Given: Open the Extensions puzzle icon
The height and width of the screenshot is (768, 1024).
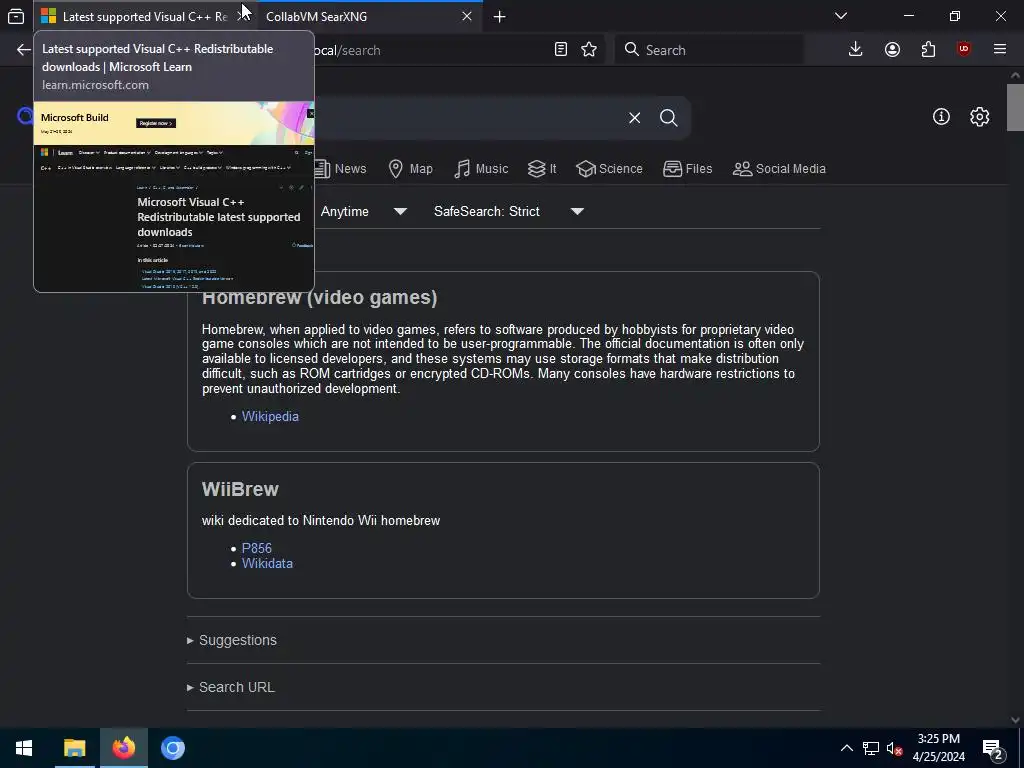Looking at the screenshot, I should [928, 50].
